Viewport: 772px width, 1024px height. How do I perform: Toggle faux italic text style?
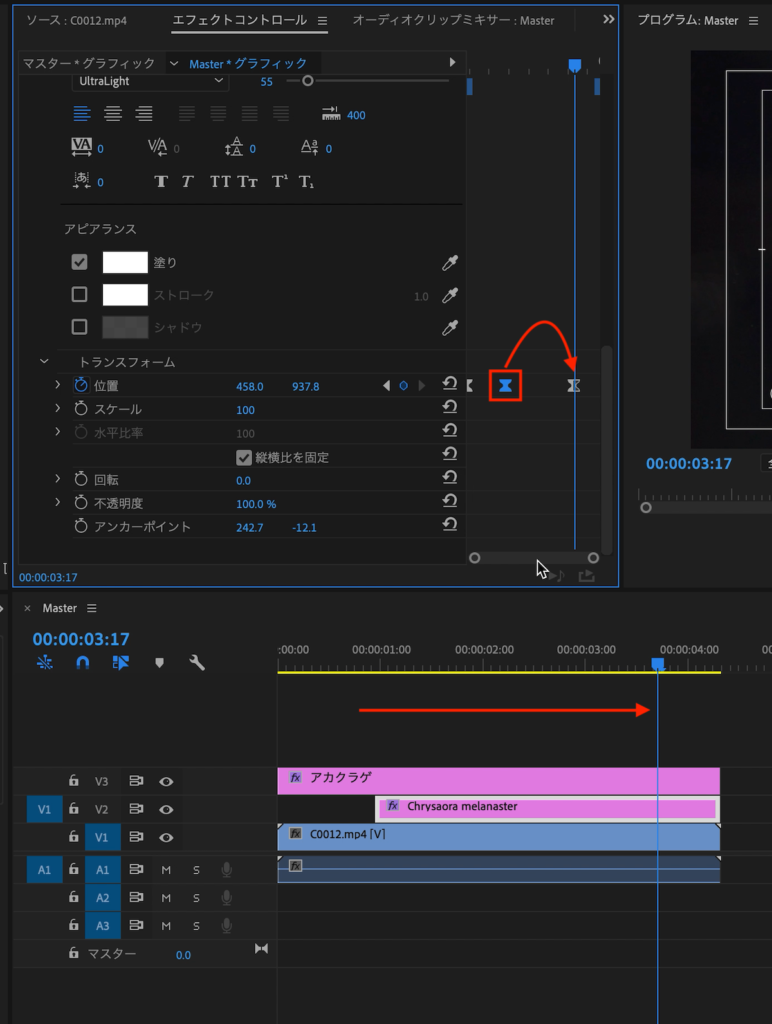click(188, 182)
